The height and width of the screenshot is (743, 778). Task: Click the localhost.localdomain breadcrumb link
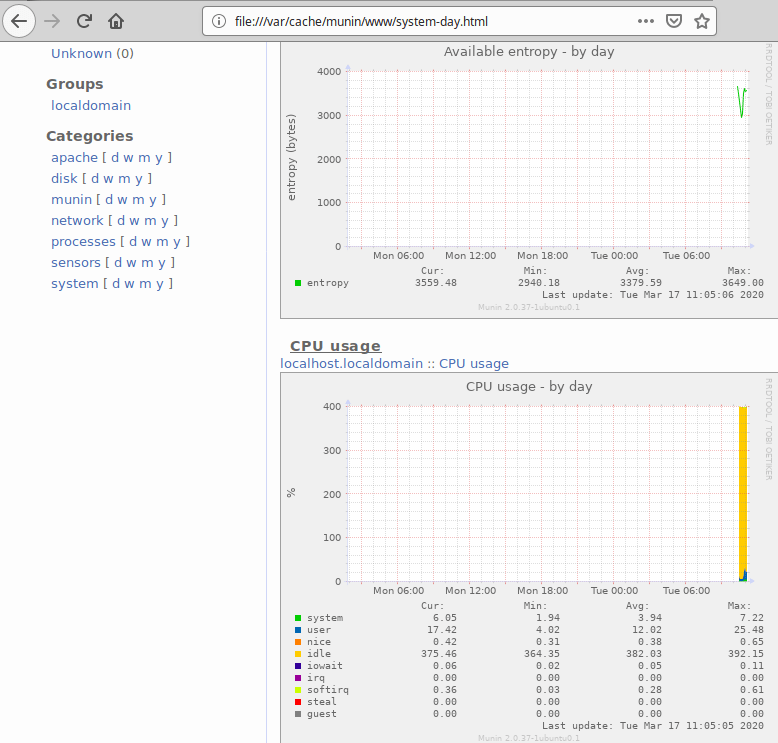click(352, 364)
